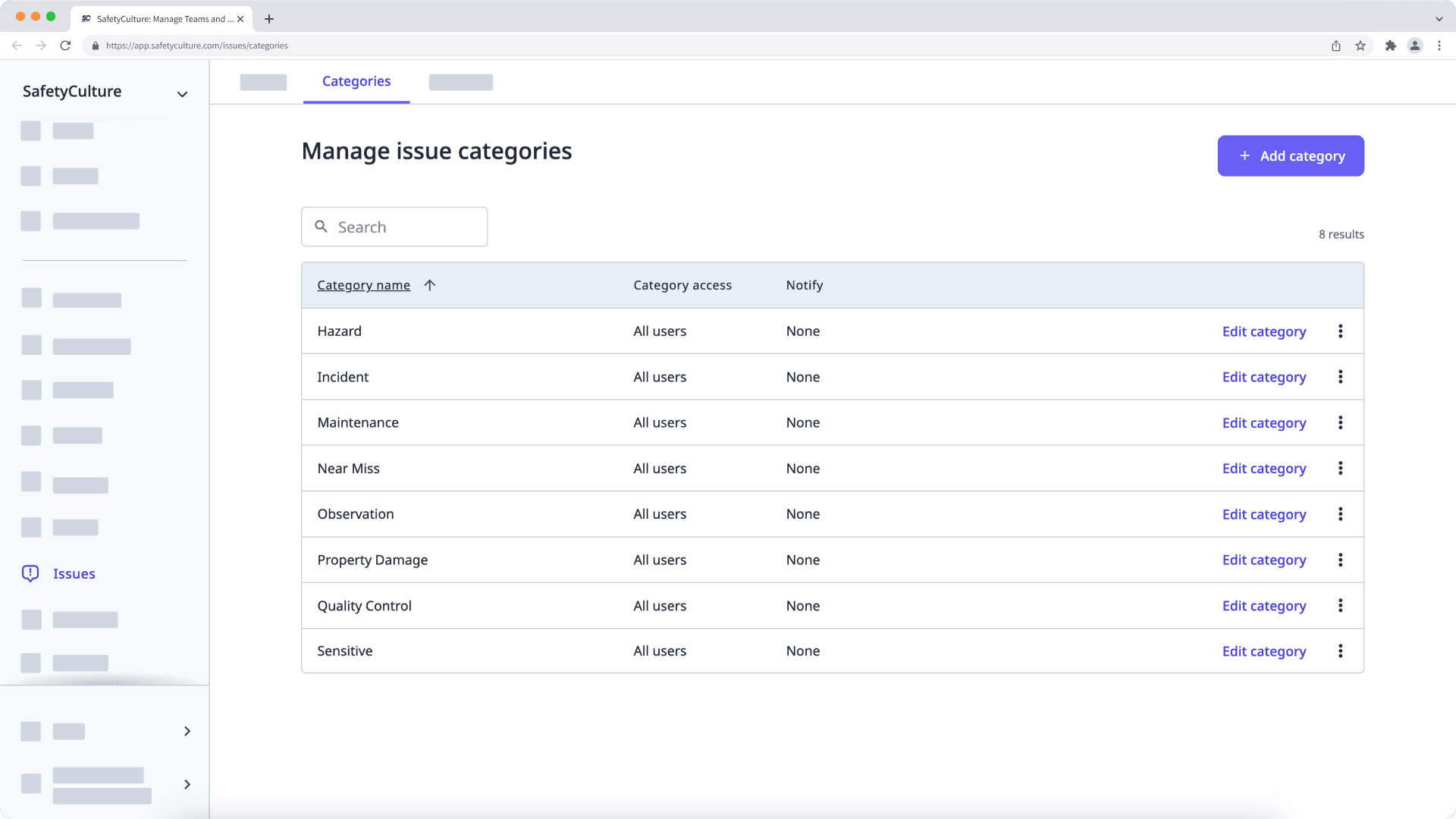1456x819 pixels.
Task: Click the search magnifier icon in the search box
Action: [x=321, y=226]
